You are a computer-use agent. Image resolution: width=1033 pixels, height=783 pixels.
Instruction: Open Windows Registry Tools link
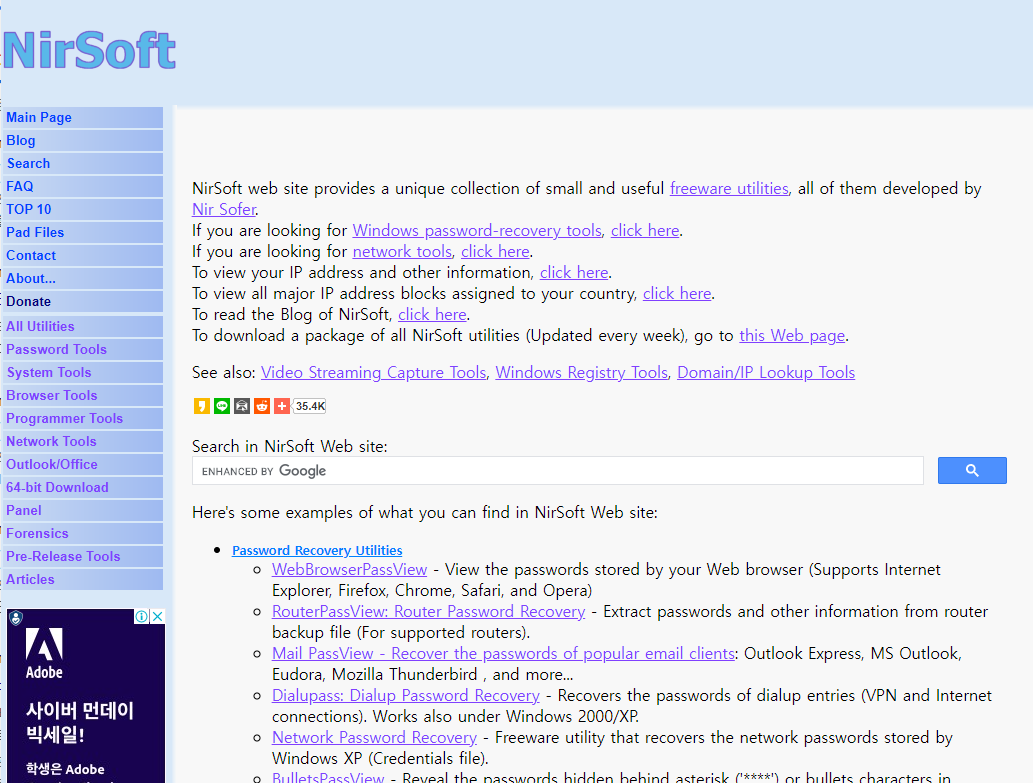click(582, 373)
